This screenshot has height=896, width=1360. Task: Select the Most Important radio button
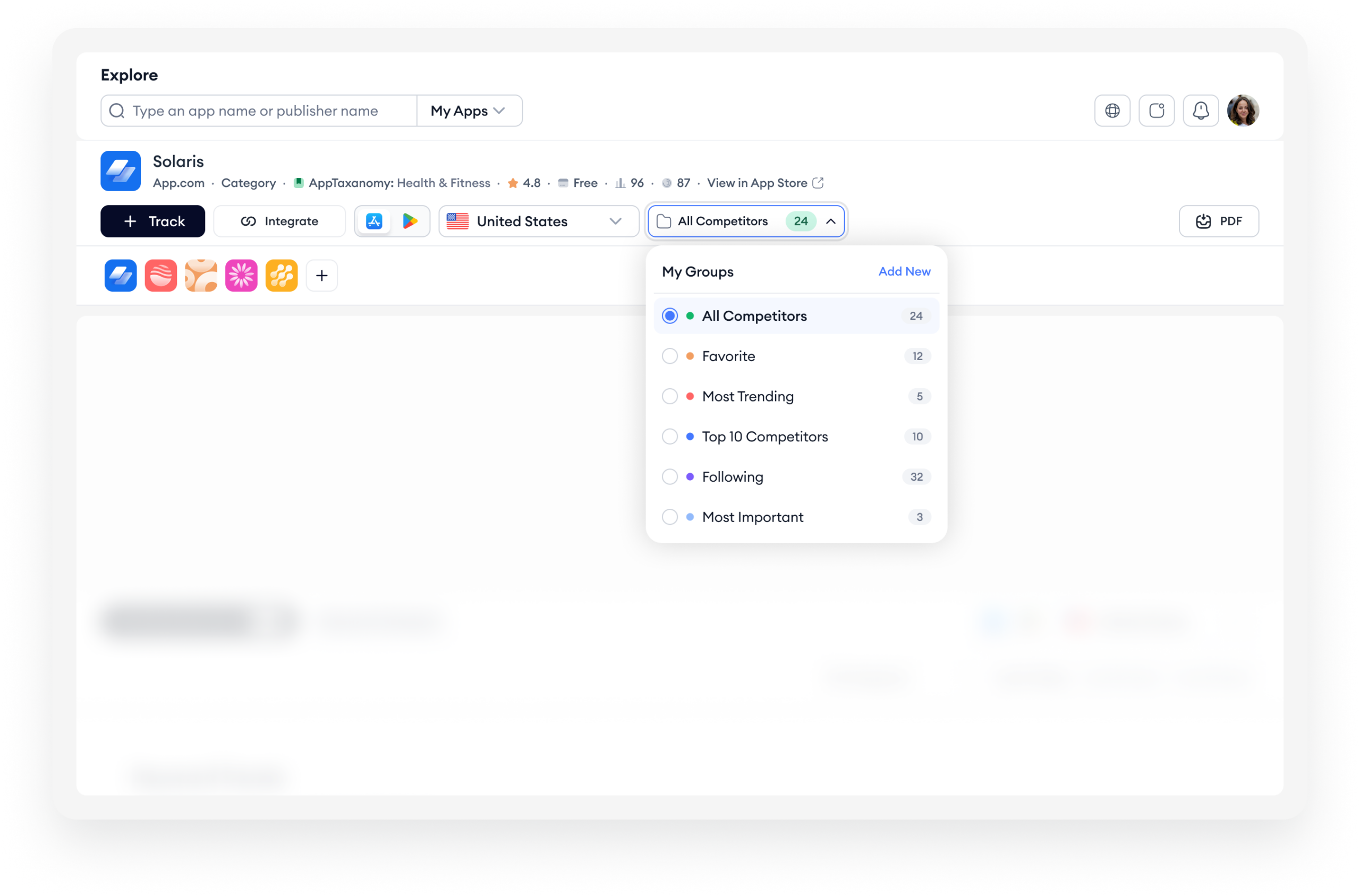670,517
